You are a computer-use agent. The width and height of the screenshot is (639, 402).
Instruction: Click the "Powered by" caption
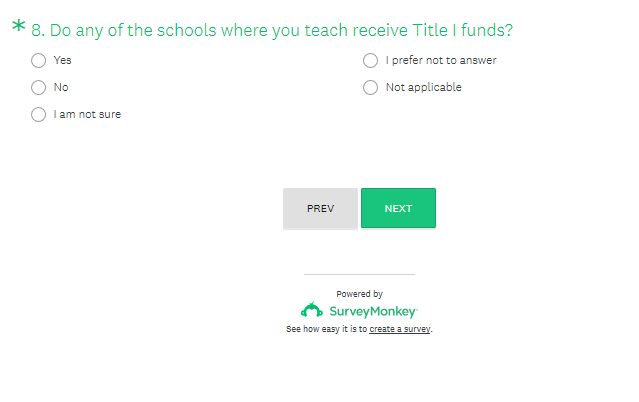click(359, 294)
